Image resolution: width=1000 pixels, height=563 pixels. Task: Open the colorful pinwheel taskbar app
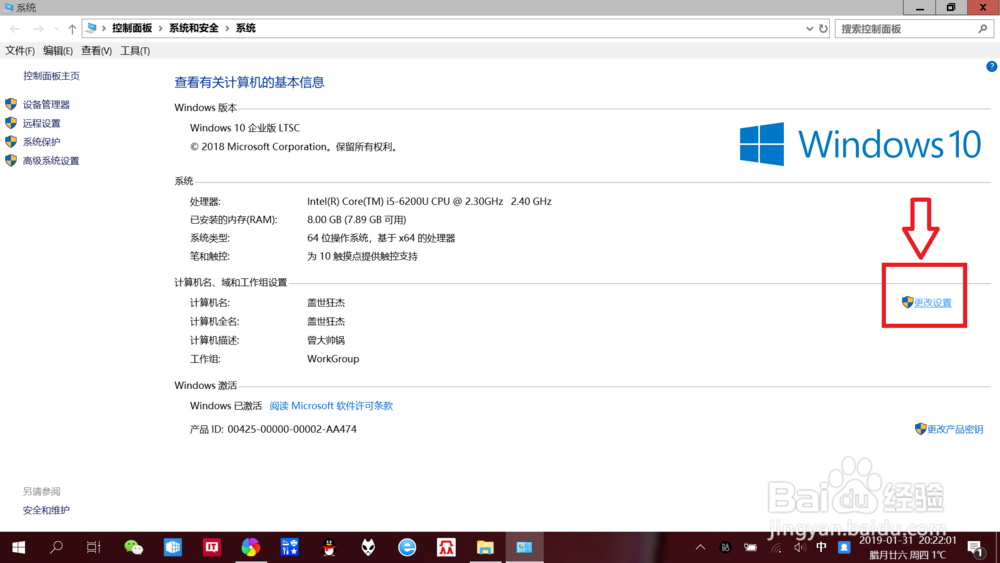[251, 547]
